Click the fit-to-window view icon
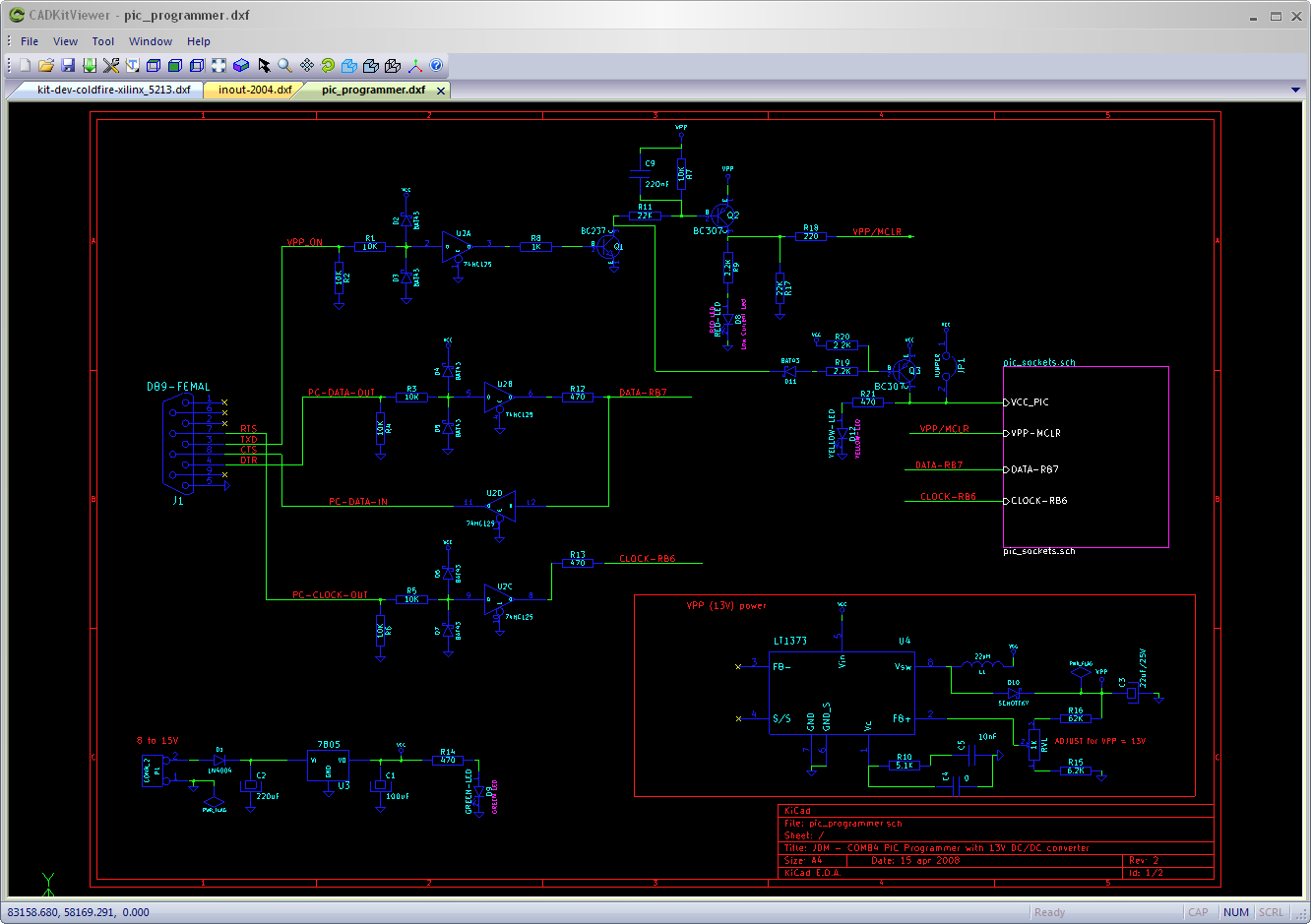The width and height of the screenshot is (1311, 924). click(218, 65)
